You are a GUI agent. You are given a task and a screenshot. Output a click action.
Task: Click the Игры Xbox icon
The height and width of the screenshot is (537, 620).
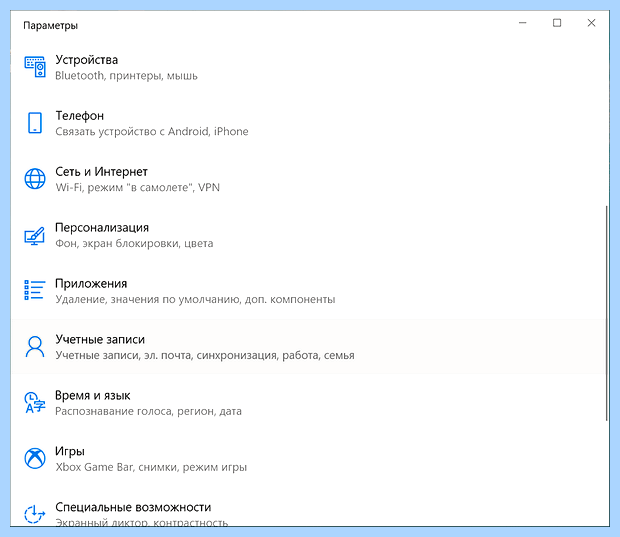35,458
